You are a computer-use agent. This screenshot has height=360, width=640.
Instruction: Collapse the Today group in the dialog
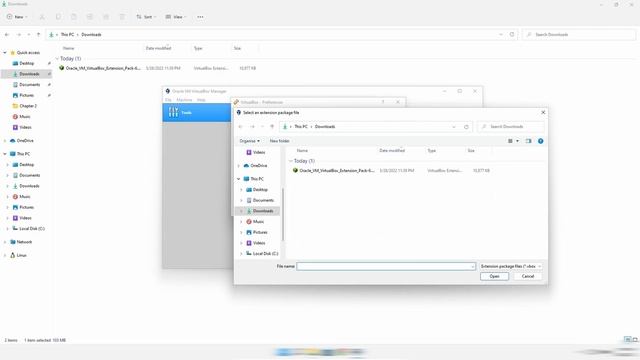point(291,161)
